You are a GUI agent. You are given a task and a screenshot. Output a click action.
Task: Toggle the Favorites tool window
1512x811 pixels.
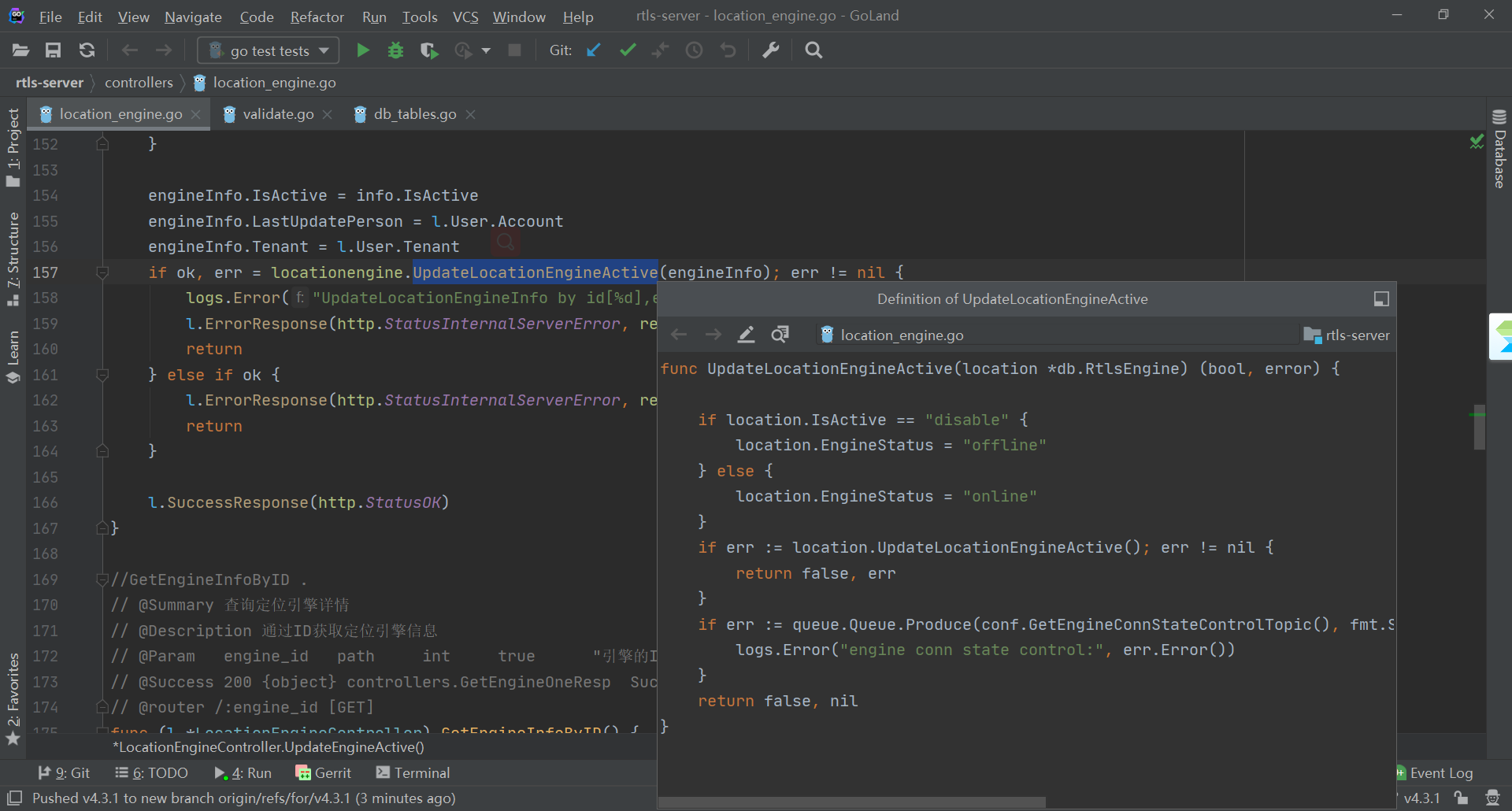[13, 698]
